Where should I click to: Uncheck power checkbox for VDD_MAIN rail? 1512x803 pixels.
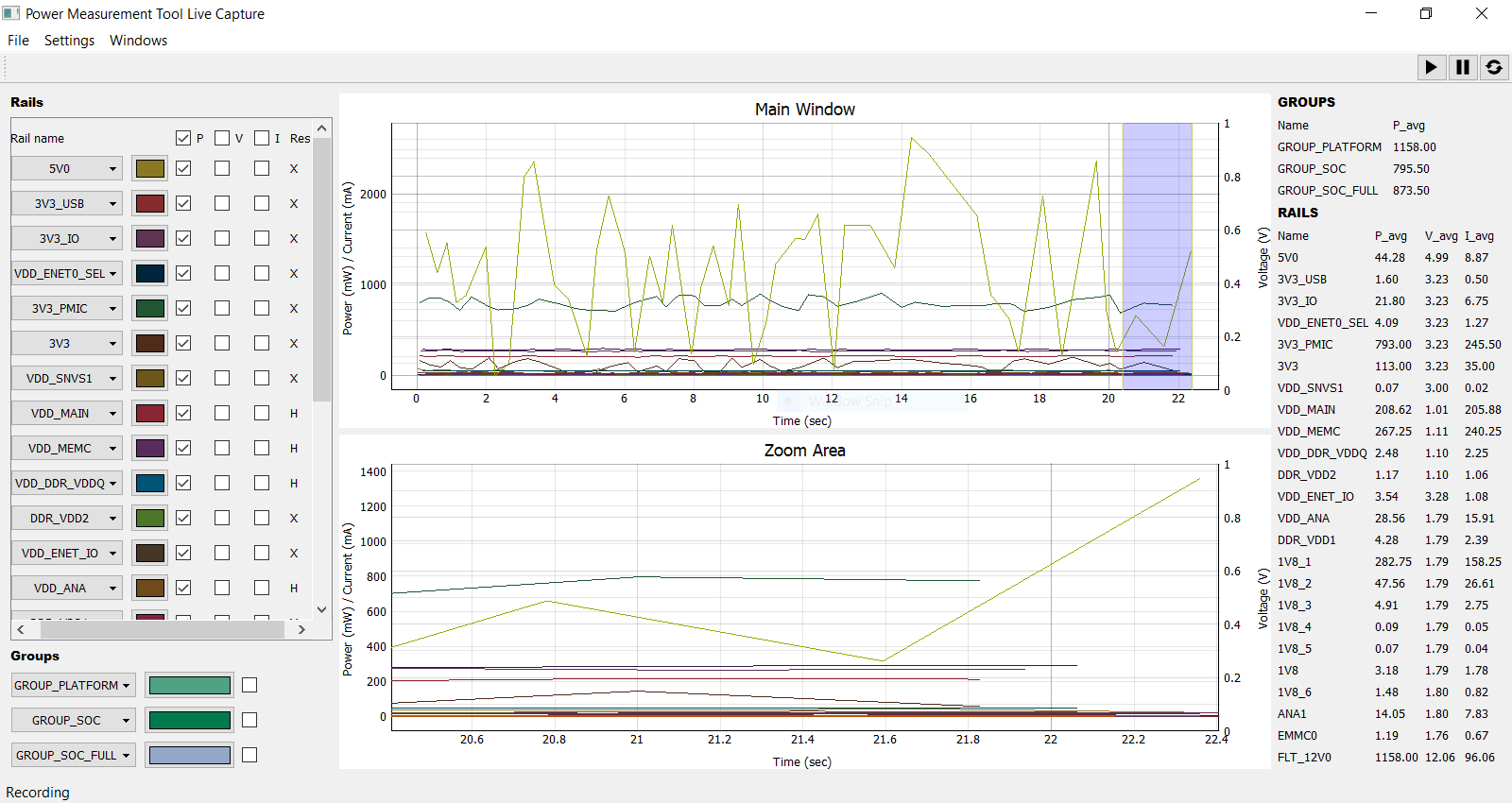click(x=183, y=413)
